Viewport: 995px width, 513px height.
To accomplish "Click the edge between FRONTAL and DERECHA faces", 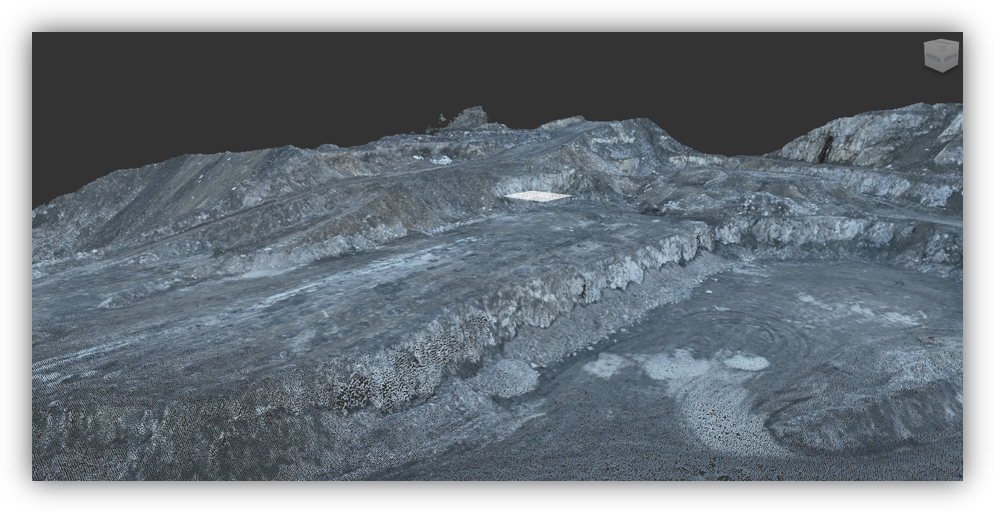I will [x=942, y=58].
